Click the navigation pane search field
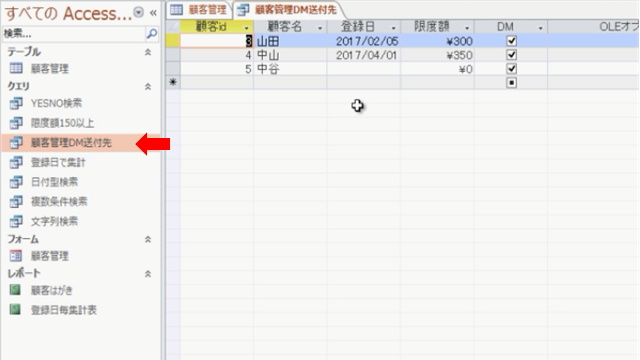640x360 pixels. pos(74,34)
